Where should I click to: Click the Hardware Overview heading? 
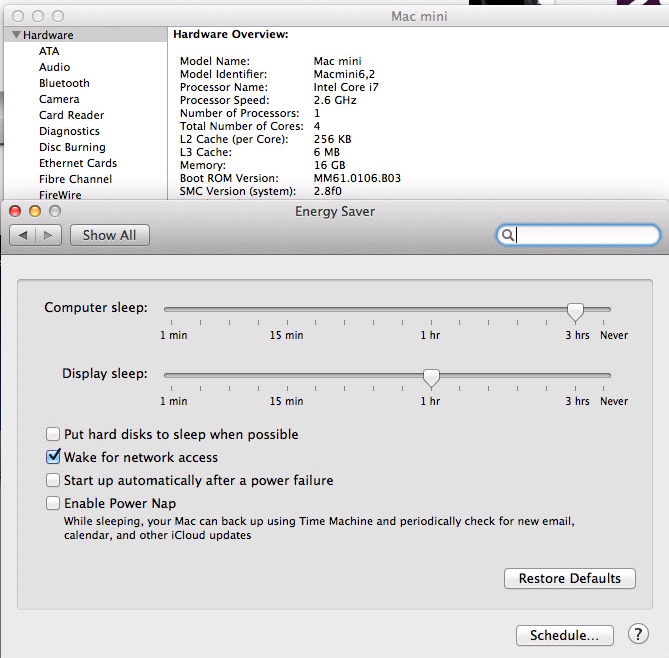click(x=231, y=35)
